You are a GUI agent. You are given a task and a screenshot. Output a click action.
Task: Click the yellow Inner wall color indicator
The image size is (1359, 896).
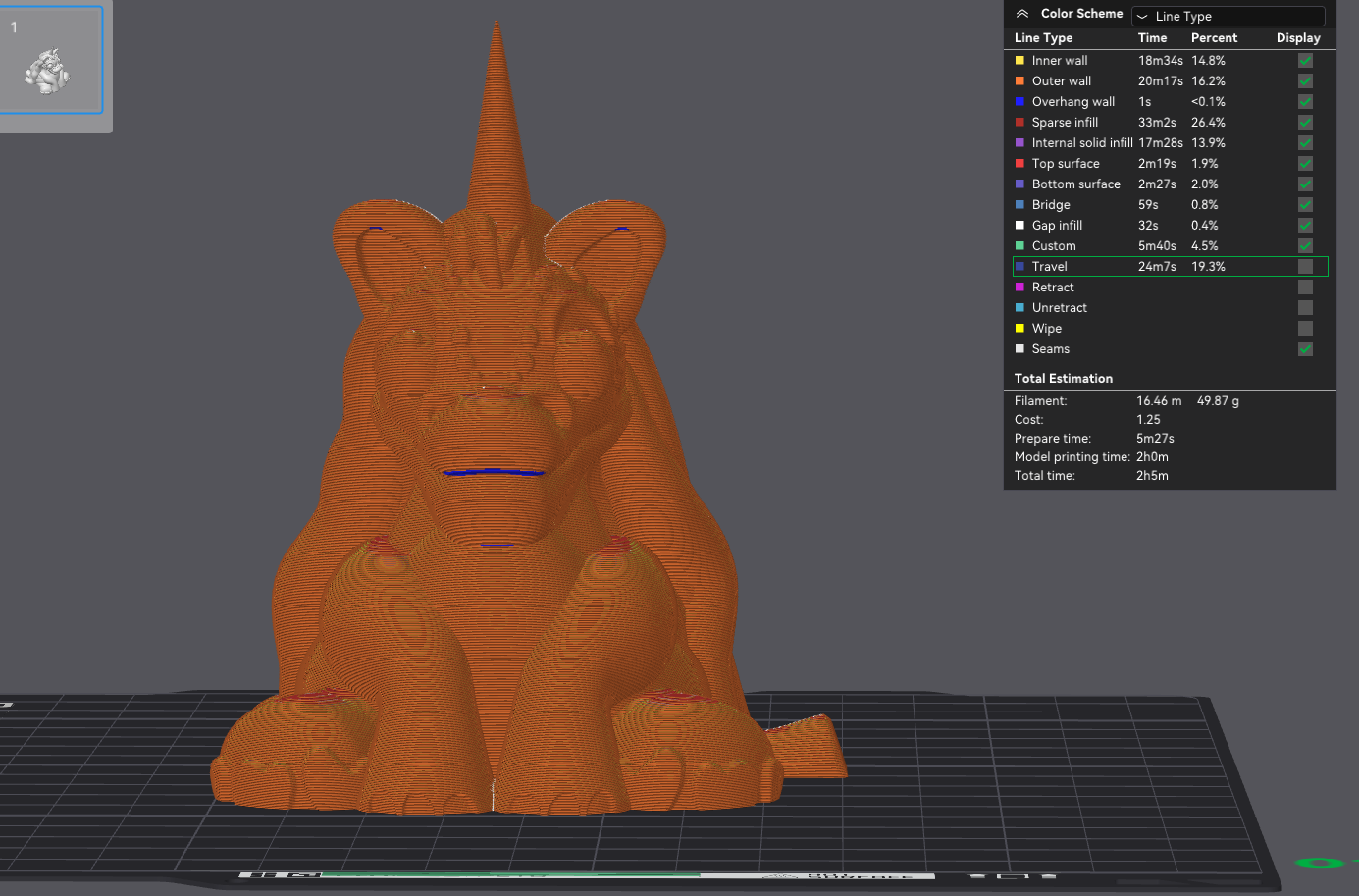(x=1019, y=60)
